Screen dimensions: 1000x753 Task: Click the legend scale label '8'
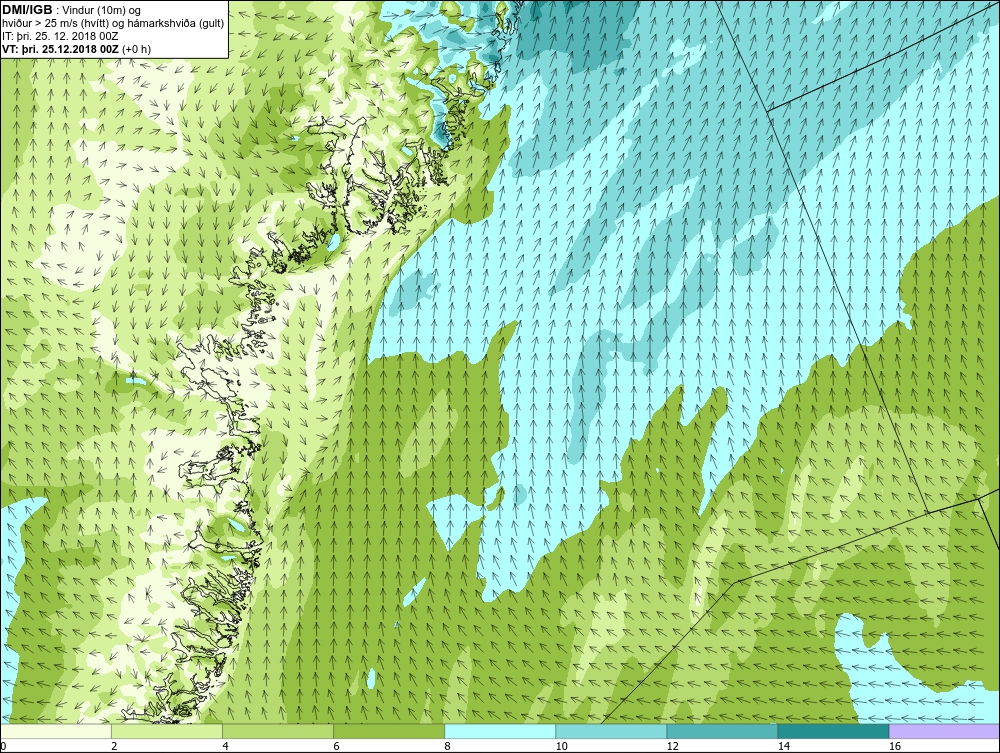click(x=448, y=747)
